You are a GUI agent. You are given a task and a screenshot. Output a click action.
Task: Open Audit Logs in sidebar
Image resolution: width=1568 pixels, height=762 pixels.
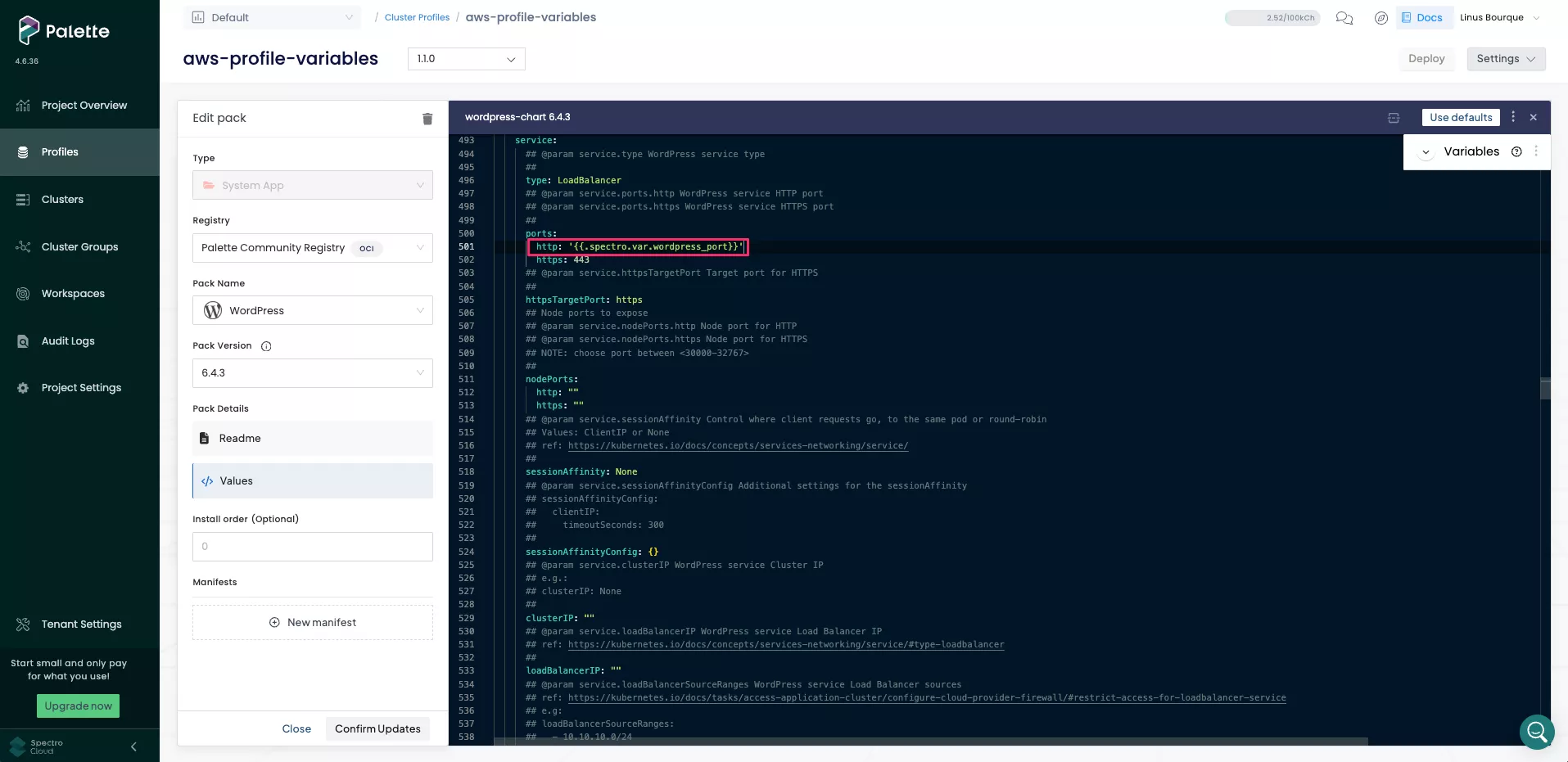[69, 340]
